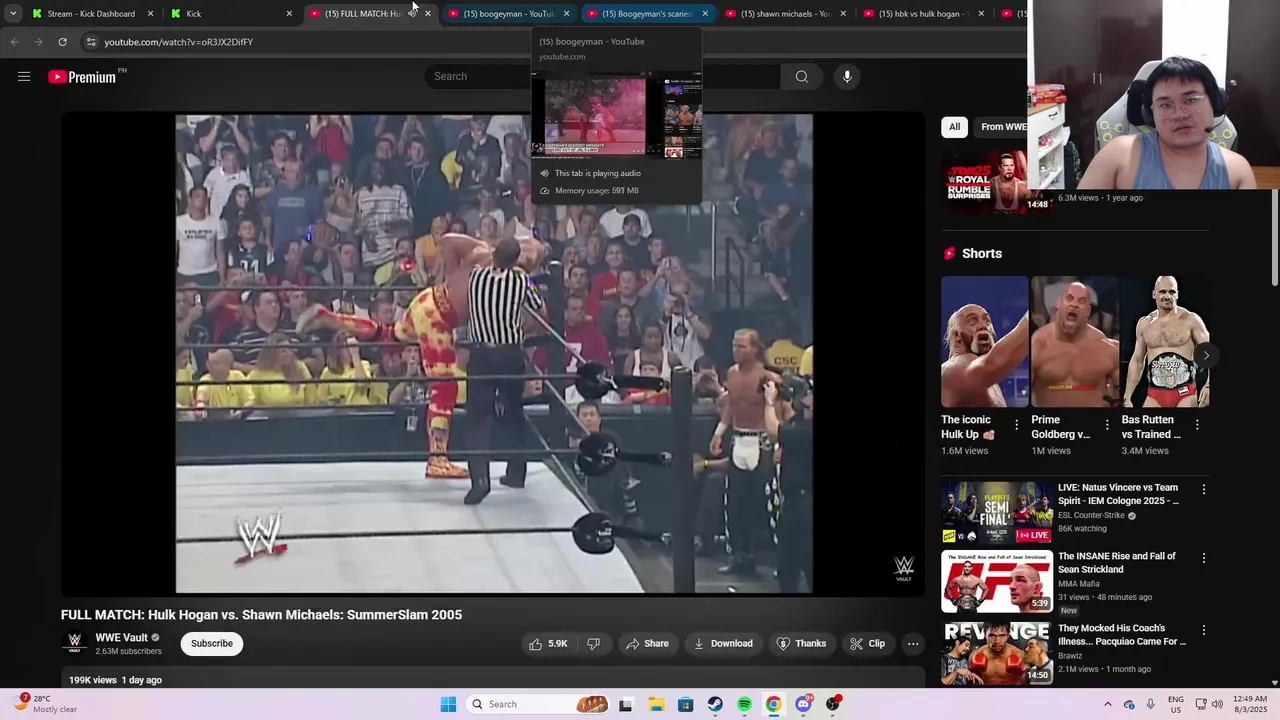This screenshot has height=720, width=1280.
Task: Switch to the Kick tab
Action: tap(230, 13)
